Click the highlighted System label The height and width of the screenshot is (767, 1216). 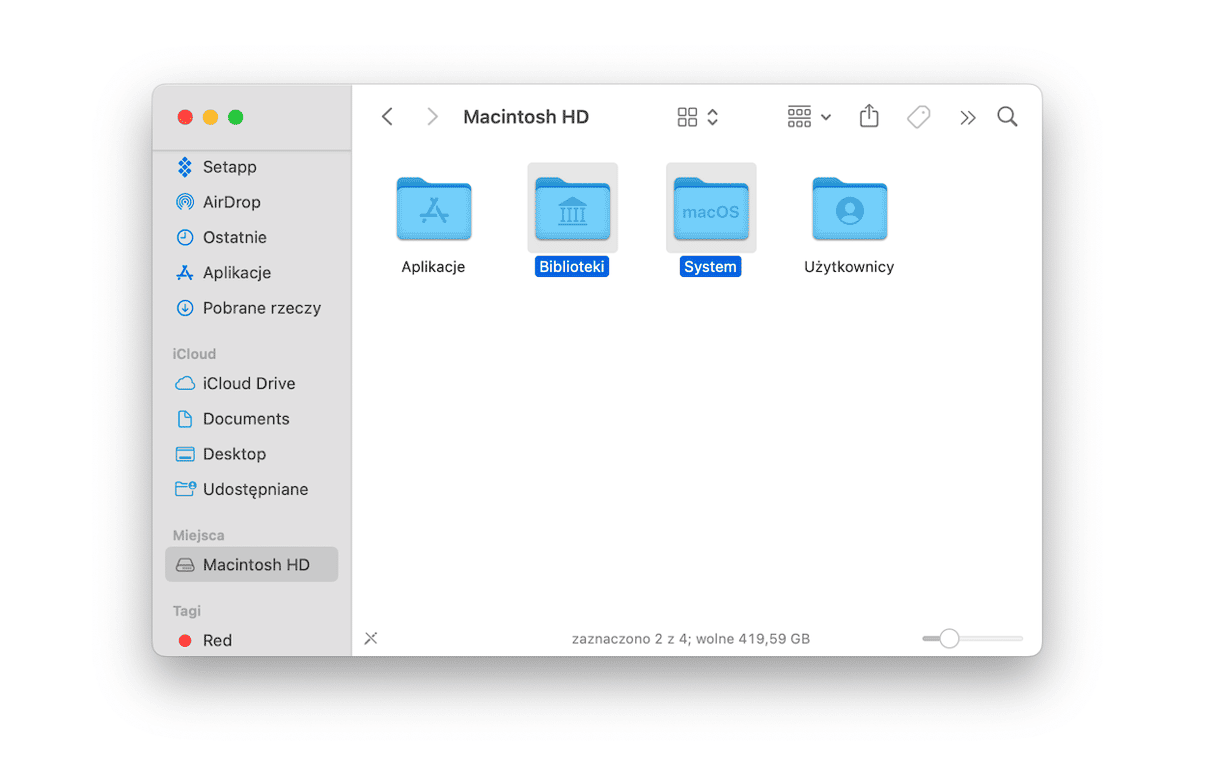(x=710, y=267)
